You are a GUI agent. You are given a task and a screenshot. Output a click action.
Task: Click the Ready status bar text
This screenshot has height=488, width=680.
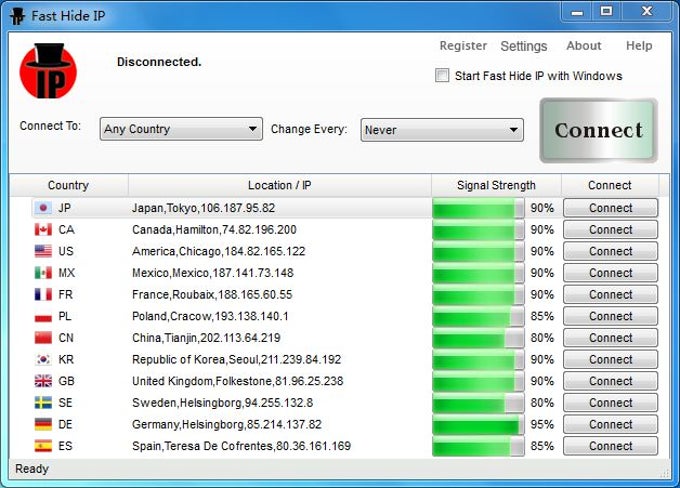pyautogui.click(x=32, y=469)
